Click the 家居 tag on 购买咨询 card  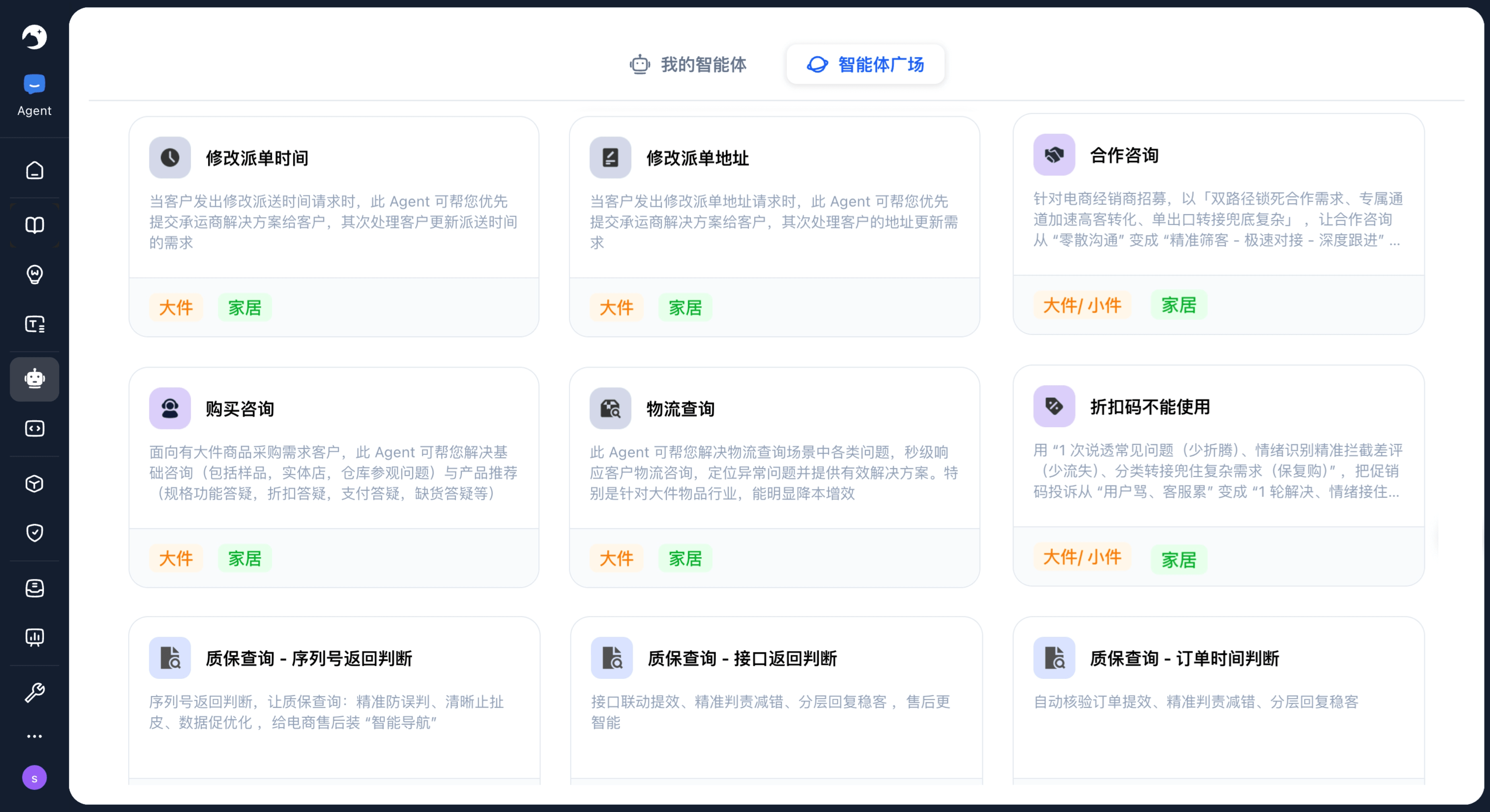[245, 559]
